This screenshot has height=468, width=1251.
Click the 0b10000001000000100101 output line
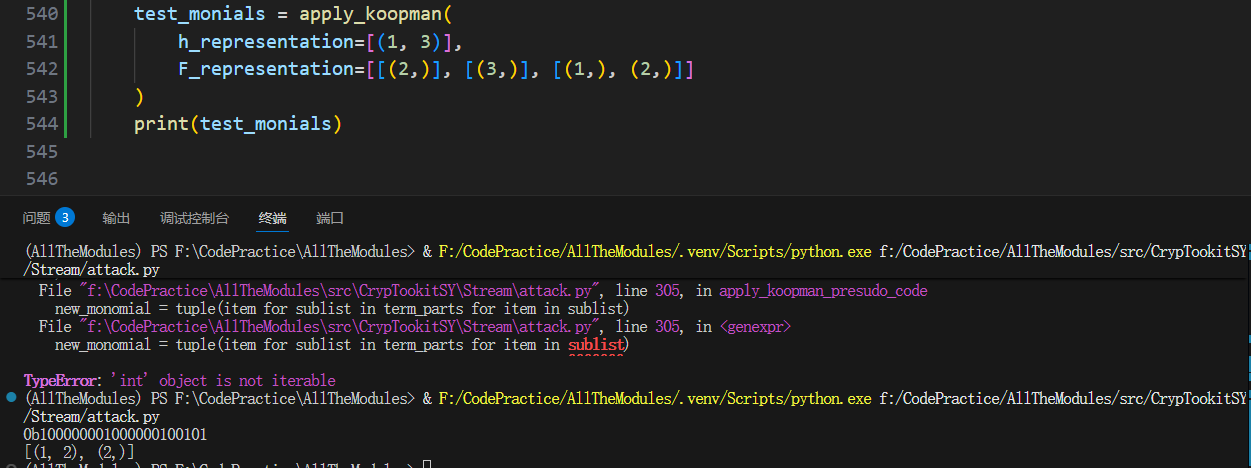coord(115,435)
